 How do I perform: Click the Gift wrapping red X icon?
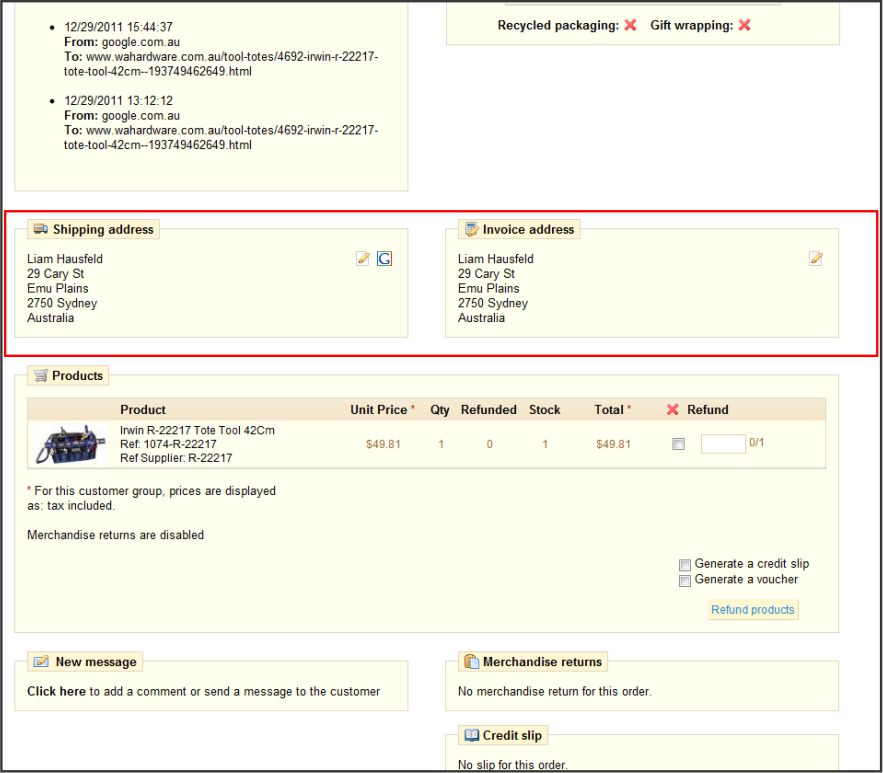744,25
